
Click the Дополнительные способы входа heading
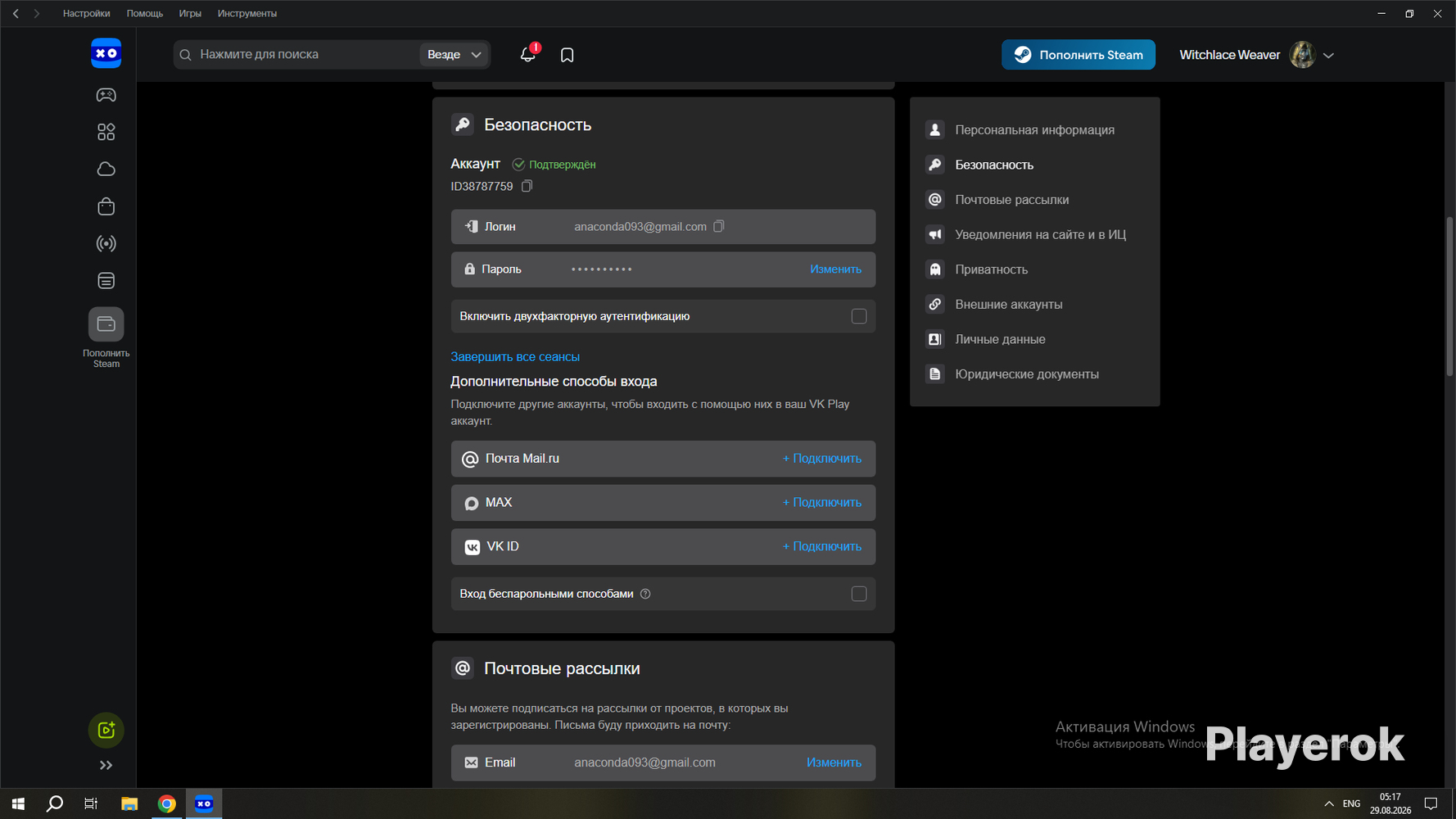click(554, 382)
